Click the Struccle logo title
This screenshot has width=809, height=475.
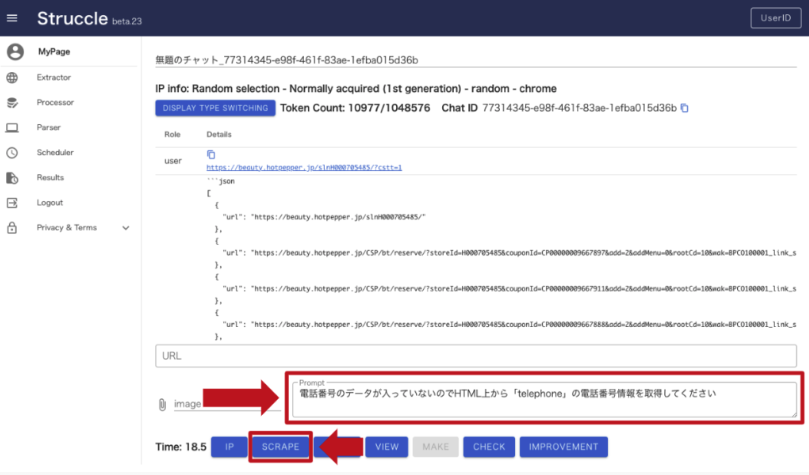point(72,19)
